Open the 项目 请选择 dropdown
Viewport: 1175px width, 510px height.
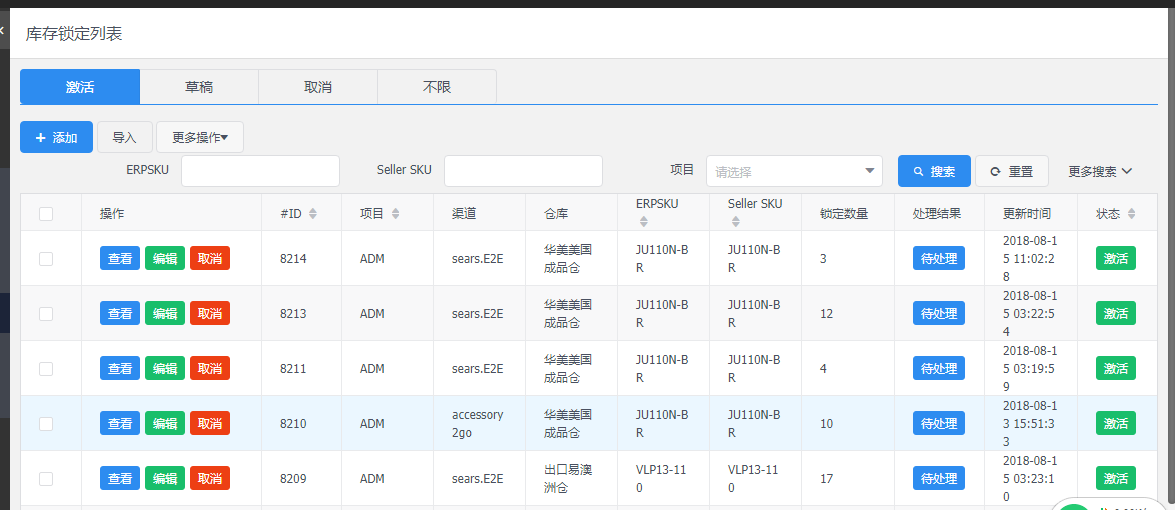[794, 171]
